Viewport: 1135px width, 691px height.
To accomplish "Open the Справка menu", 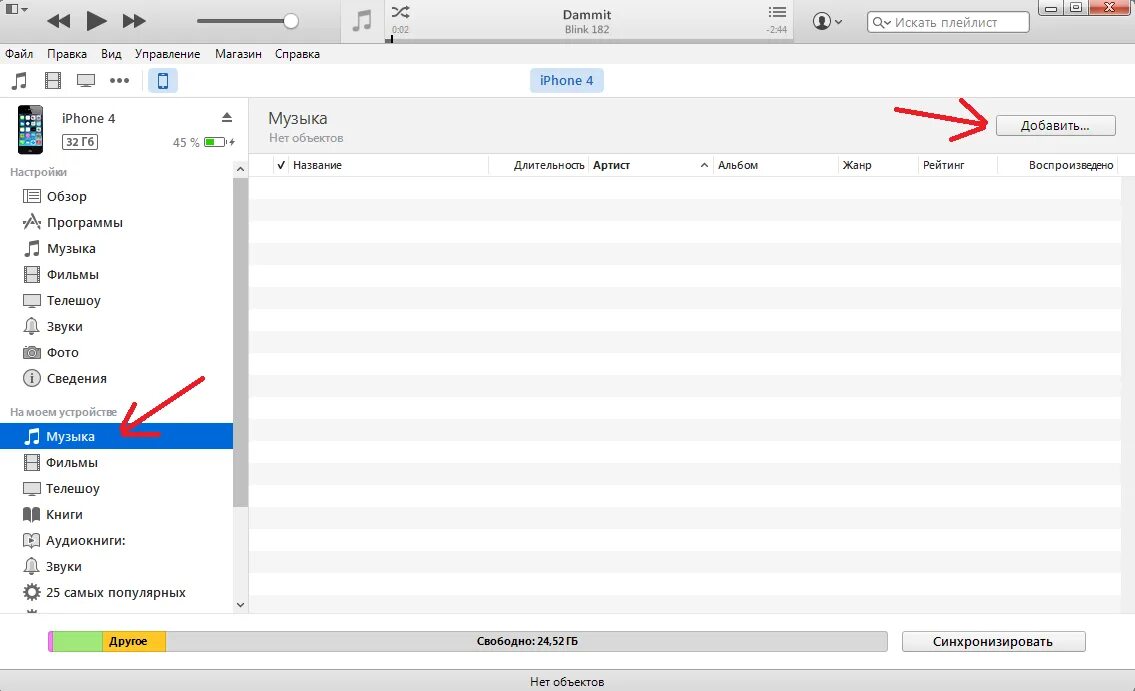I will tap(297, 54).
